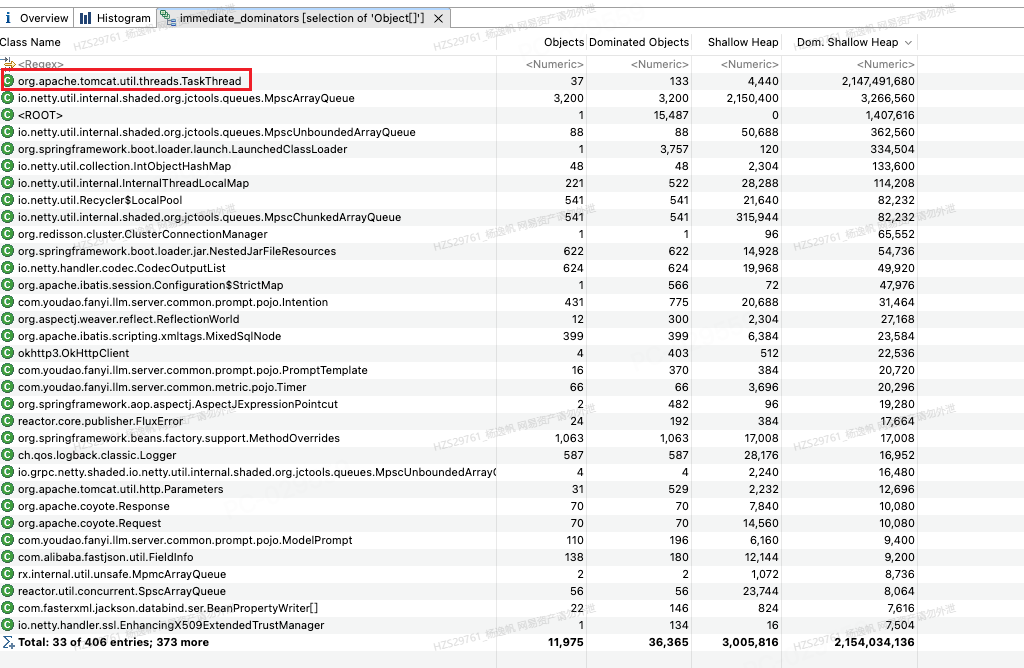
Task: Select row reactor.util.concurrent.SpscArrayQueue
Action: click(x=458, y=591)
